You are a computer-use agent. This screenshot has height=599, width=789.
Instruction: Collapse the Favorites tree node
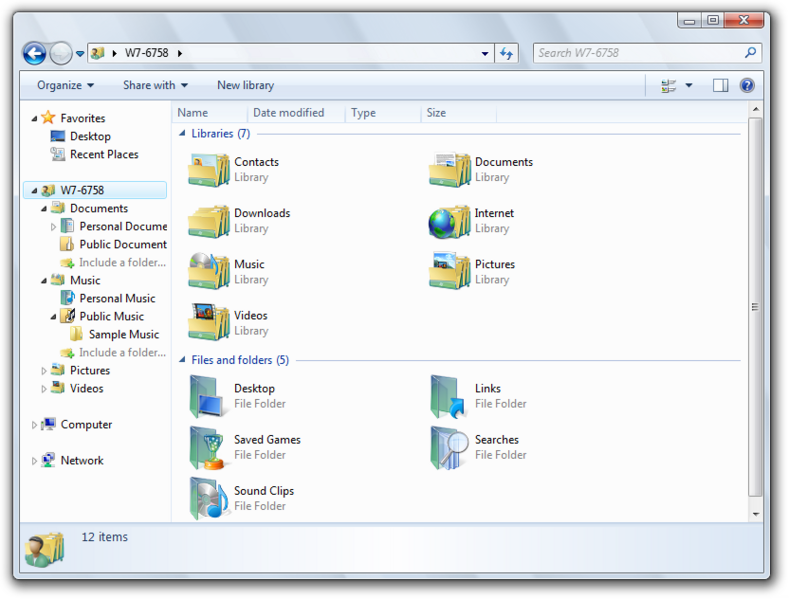point(34,119)
